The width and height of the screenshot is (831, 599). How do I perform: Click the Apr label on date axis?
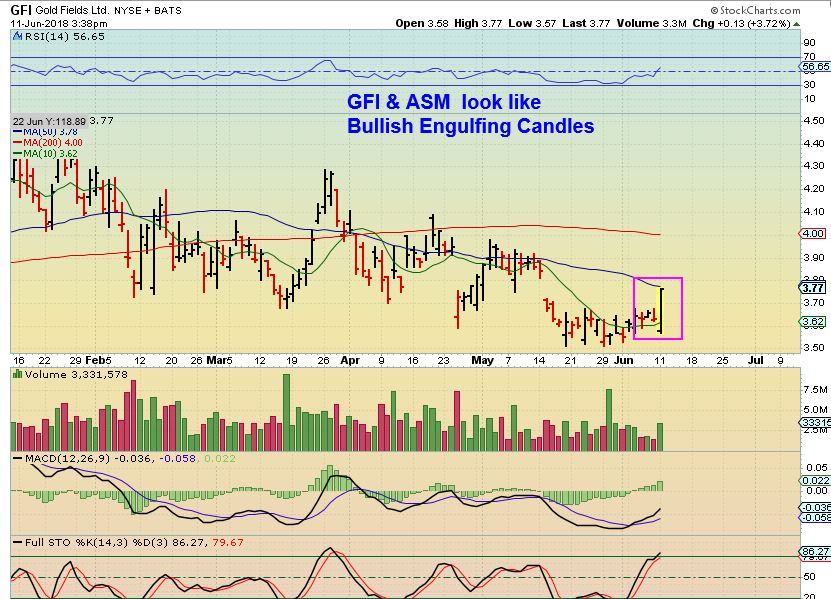coord(350,360)
